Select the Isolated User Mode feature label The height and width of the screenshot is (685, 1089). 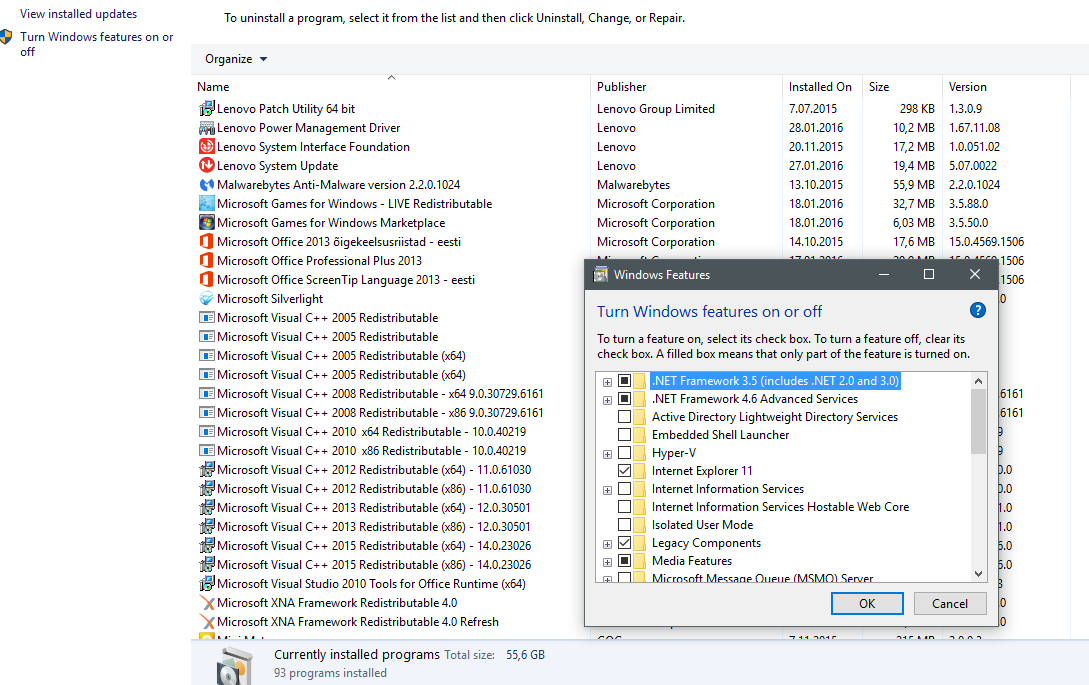click(702, 525)
